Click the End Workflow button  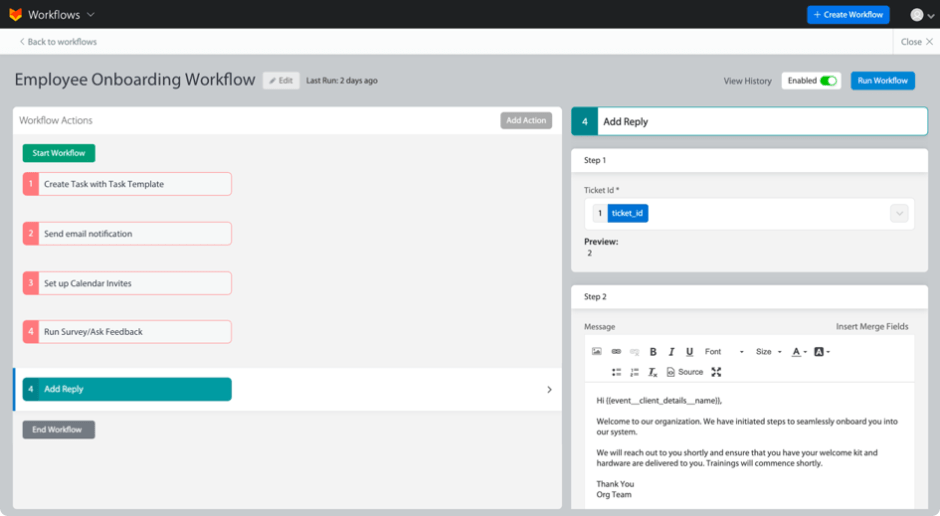59,430
